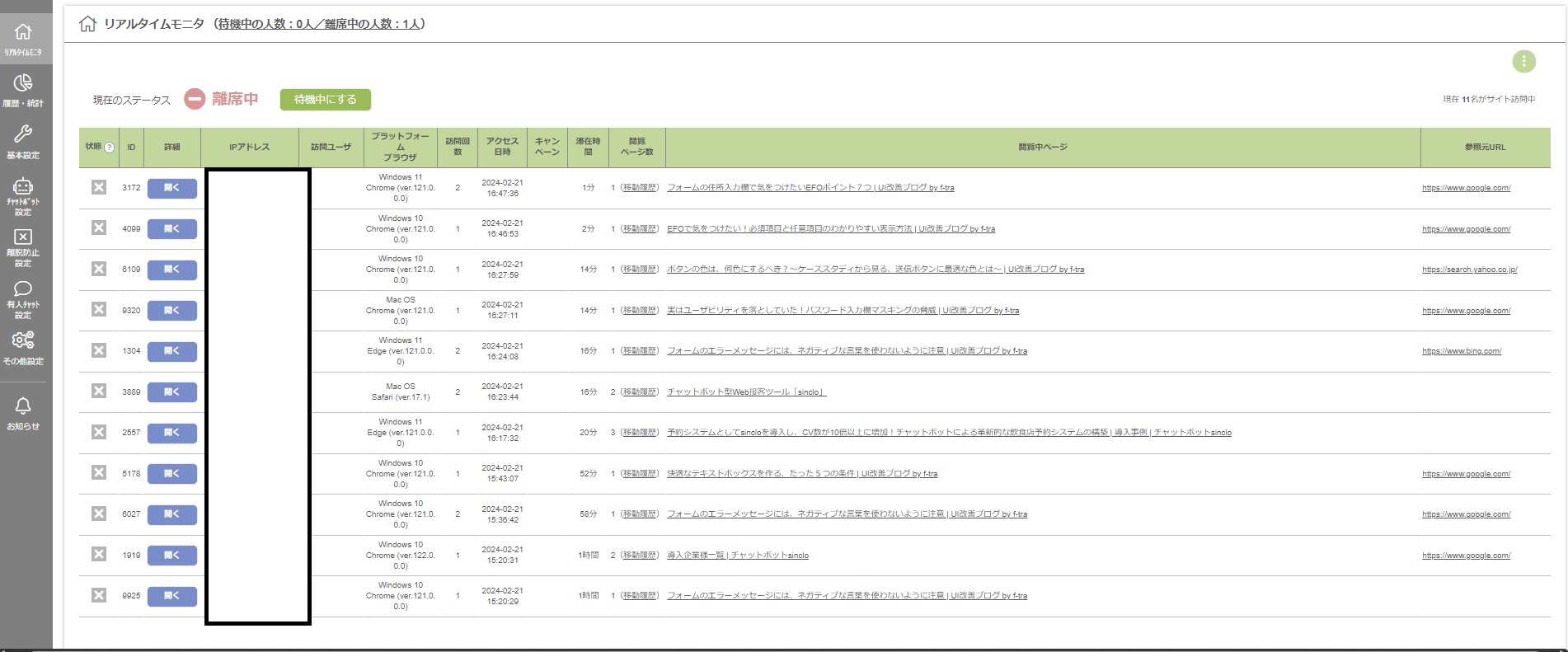Screen dimensions: 1568x652
Task: Open the フォームの住所入力欄 EFOポイント page link
Action: pos(810,188)
